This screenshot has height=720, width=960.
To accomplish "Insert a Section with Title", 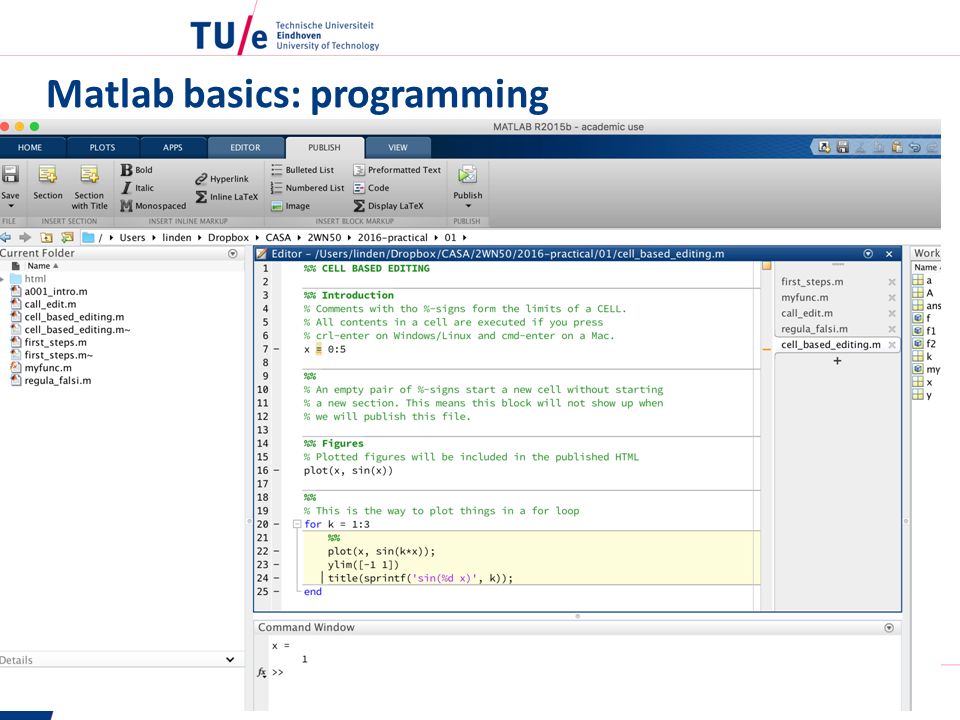I will tap(89, 174).
